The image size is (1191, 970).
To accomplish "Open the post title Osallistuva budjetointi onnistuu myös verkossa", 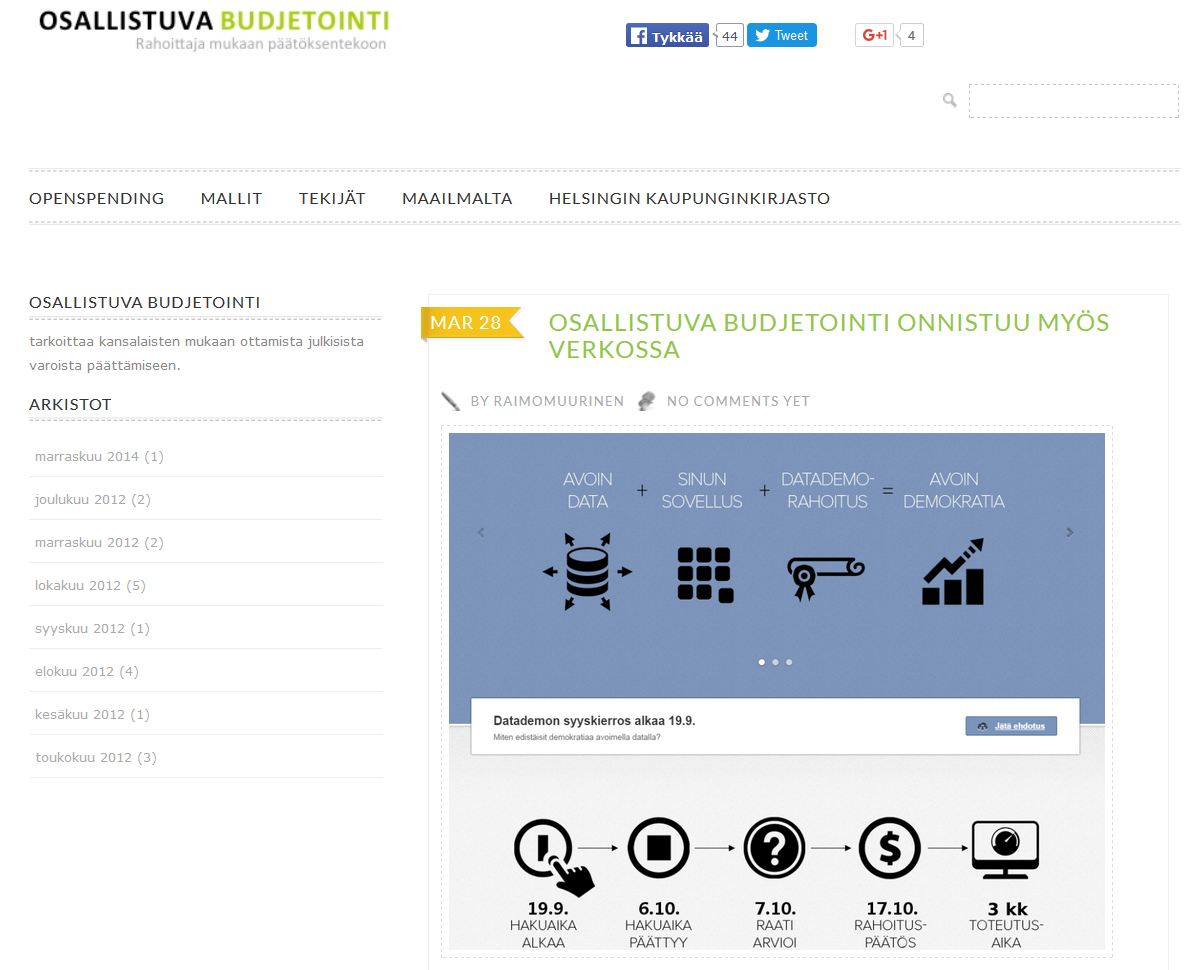I will click(829, 336).
